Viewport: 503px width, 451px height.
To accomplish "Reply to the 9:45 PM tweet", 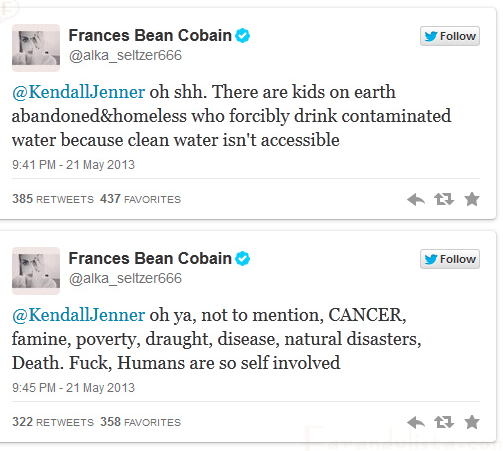I will (x=416, y=423).
